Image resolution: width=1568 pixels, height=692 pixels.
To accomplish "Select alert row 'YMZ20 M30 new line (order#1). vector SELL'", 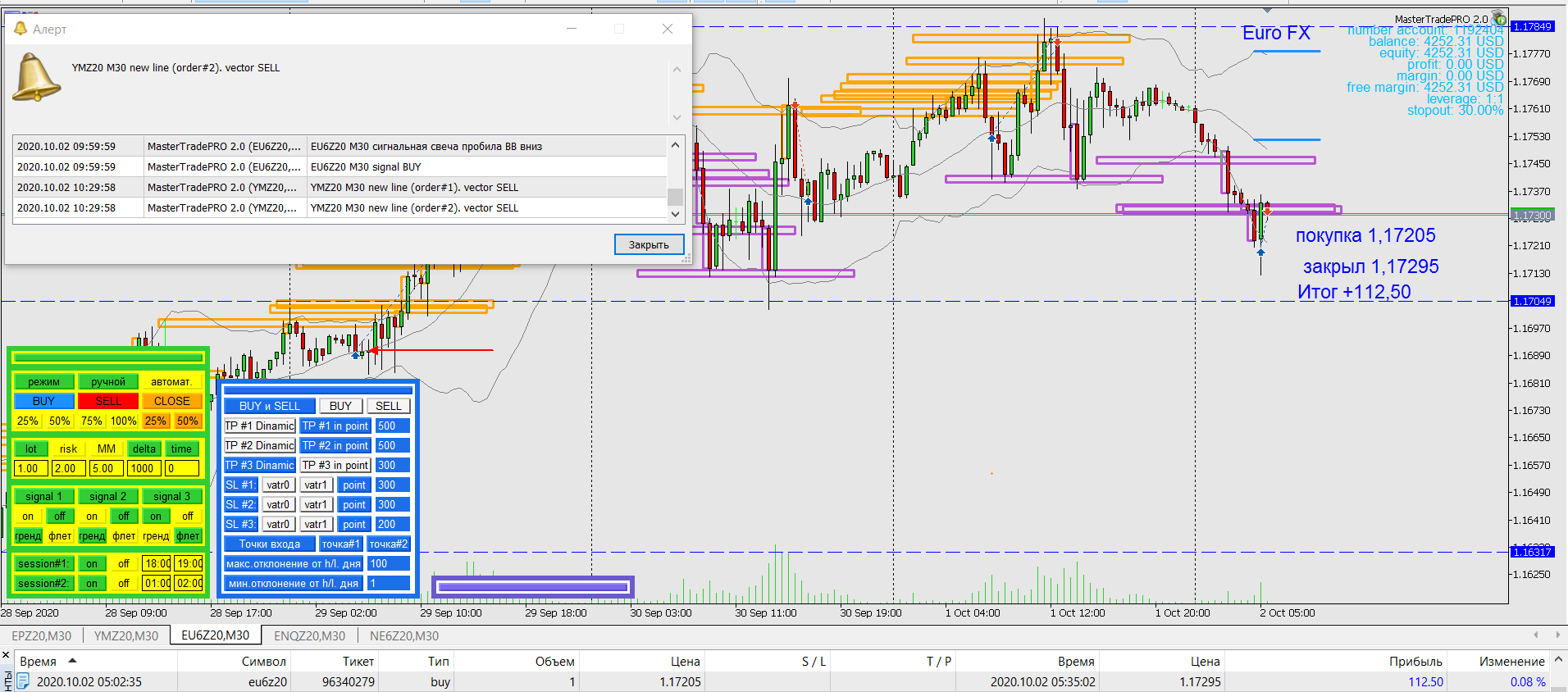I will pyautogui.click(x=340, y=188).
